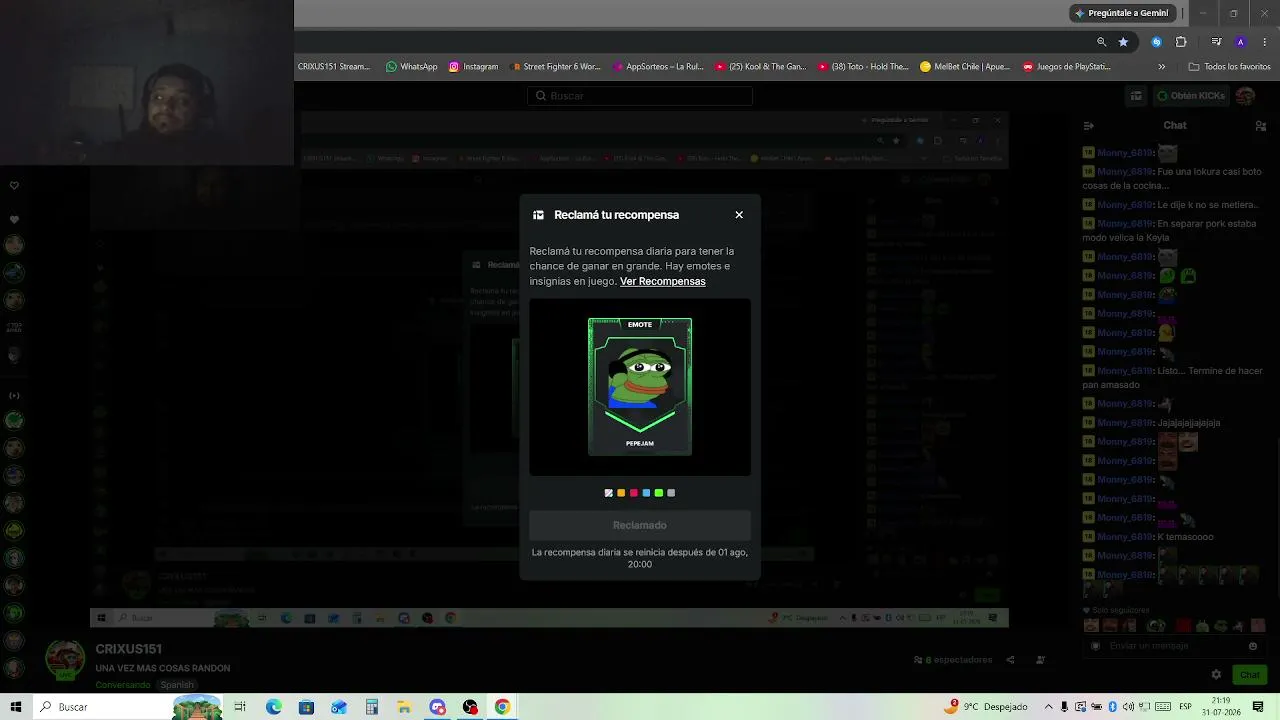Open the emoji picker in chat input

(1253, 646)
